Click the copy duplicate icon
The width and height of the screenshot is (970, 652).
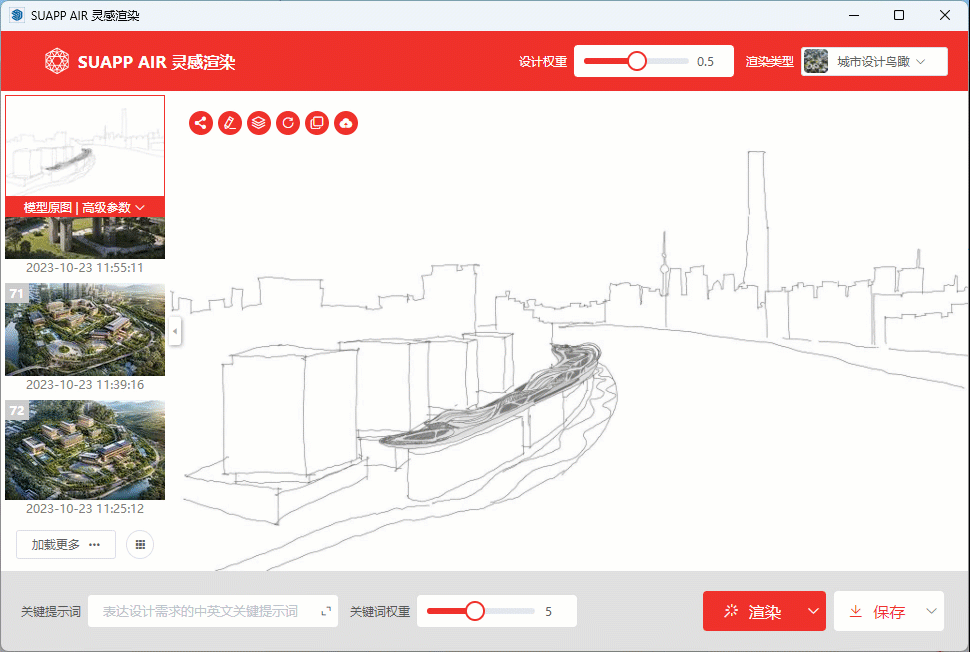click(x=317, y=123)
